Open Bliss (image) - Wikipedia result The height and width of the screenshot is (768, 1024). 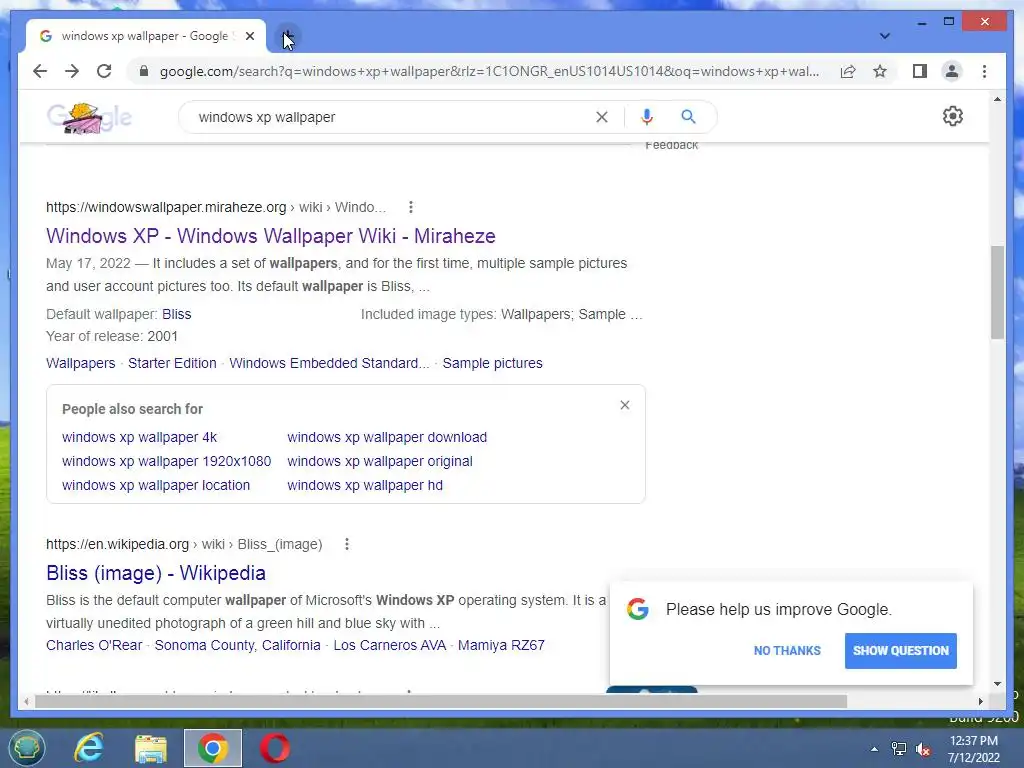156,573
